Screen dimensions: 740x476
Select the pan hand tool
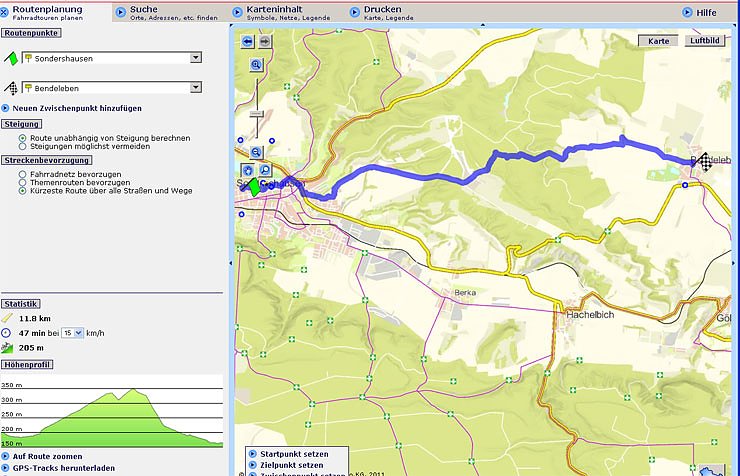(x=248, y=170)
